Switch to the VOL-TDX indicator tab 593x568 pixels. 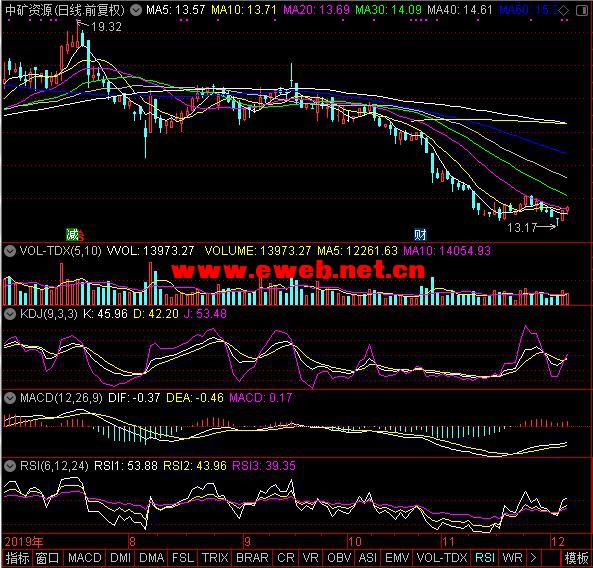pyautogui.click(x=442, y=558)
